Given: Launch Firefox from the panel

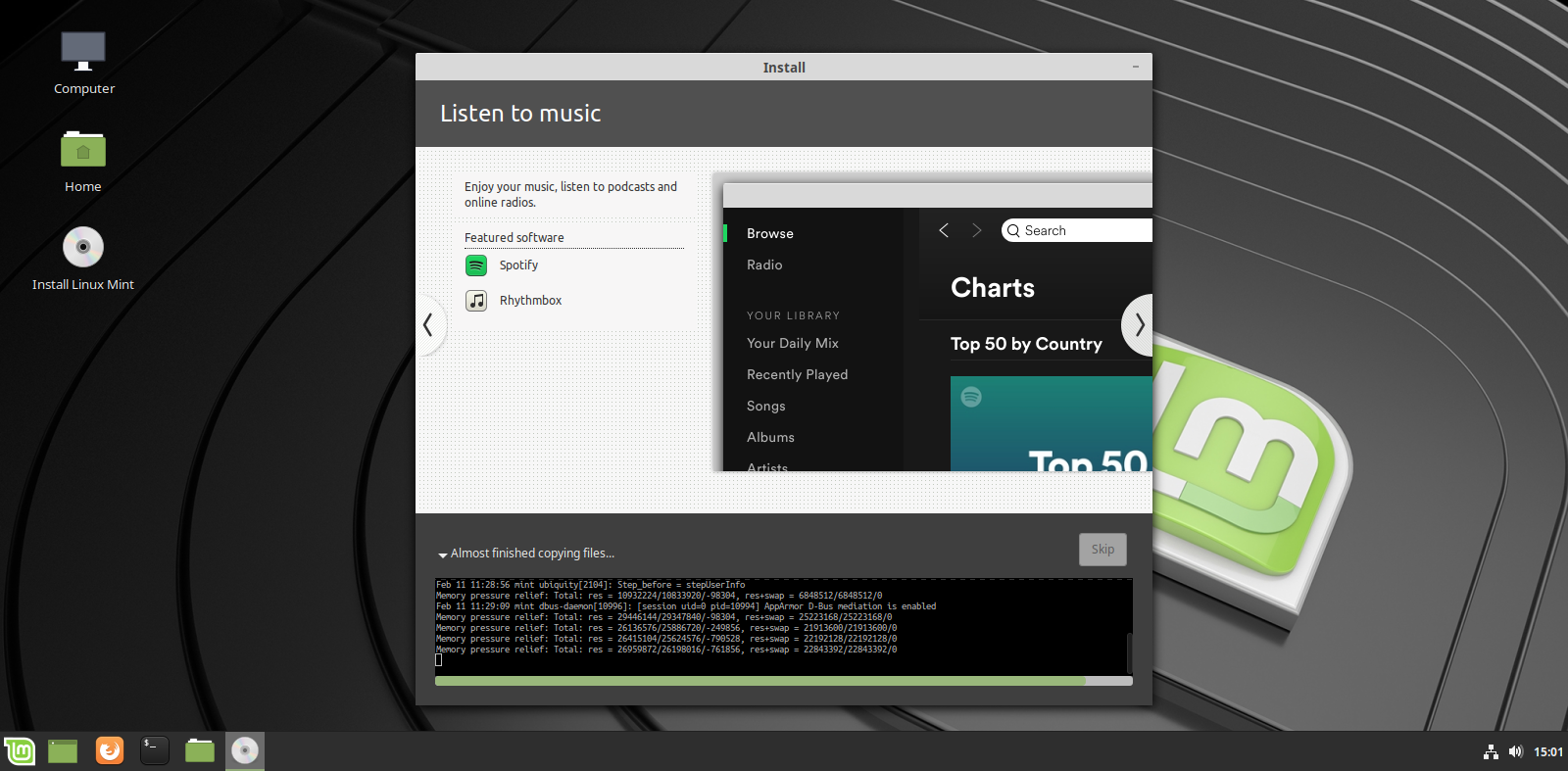Looking at the screenshot, I should pos(110,751).
